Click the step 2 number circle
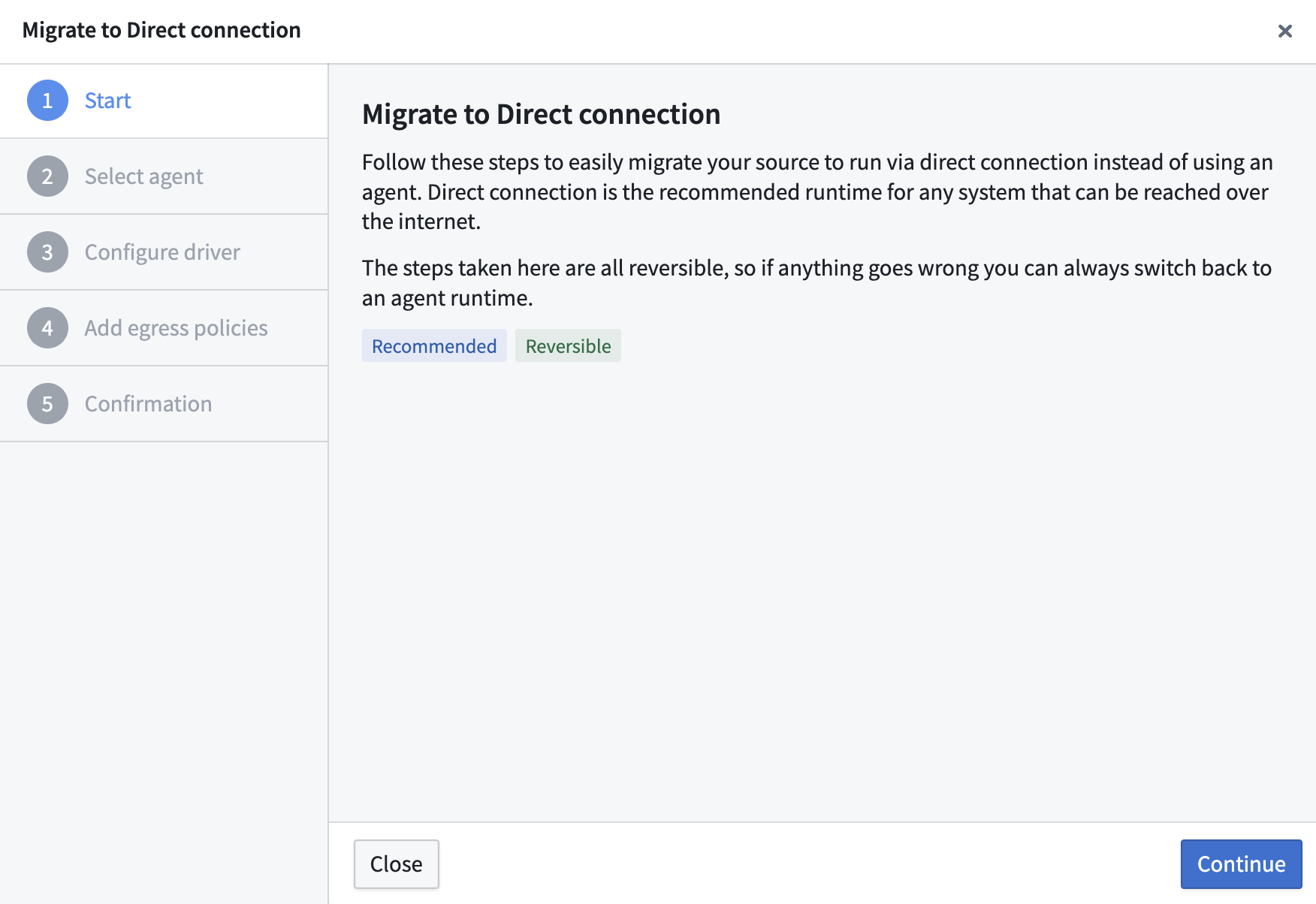Image resolution: width=1316 pixels, height=904 pixels. (x=47, y=176)
